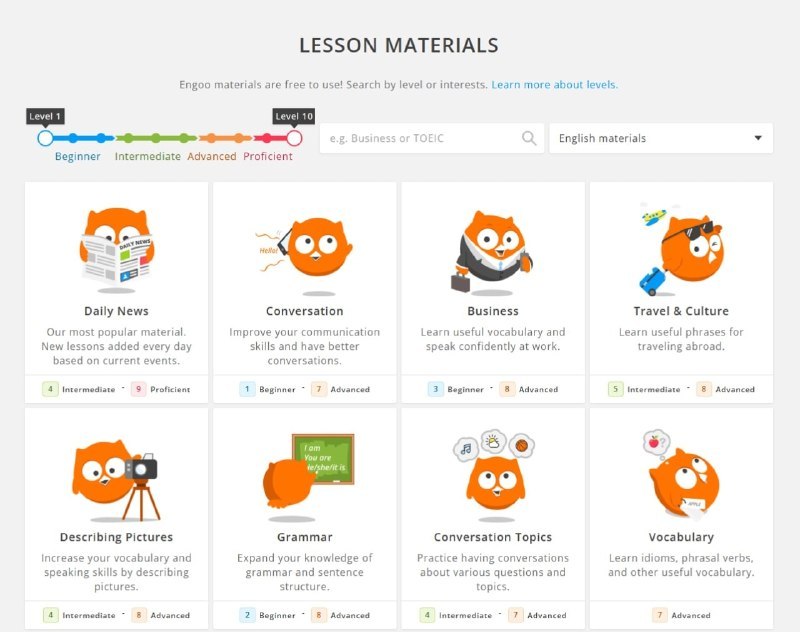
Task: Open the Travel & Culture owl icon
Action: 681,248
